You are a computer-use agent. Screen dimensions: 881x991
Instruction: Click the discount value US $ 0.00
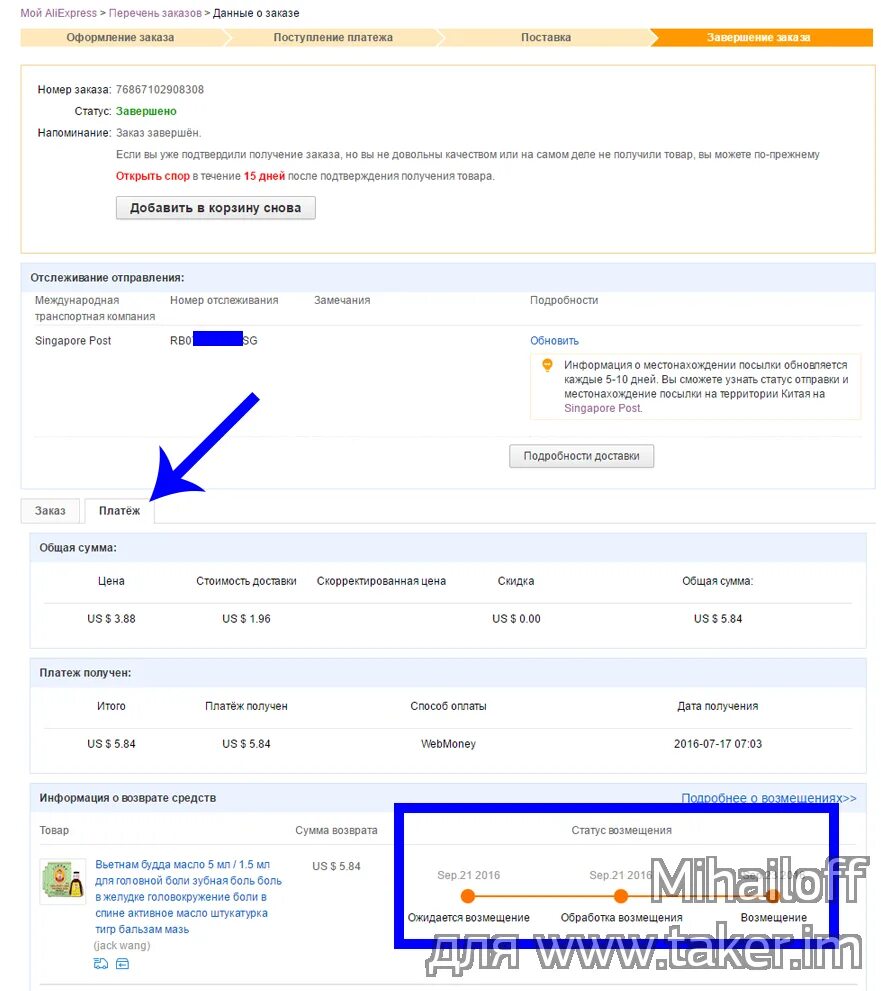point(516,619)
